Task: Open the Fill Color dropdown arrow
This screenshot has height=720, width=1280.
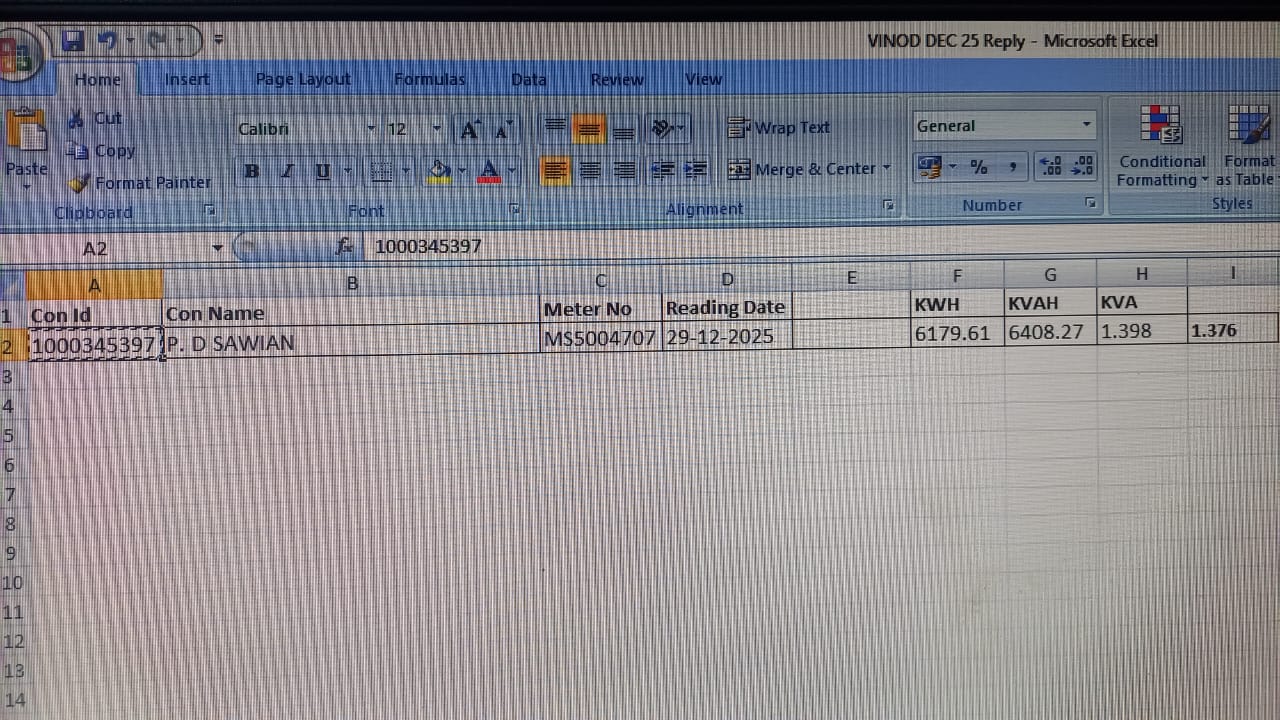Action: 461,172
